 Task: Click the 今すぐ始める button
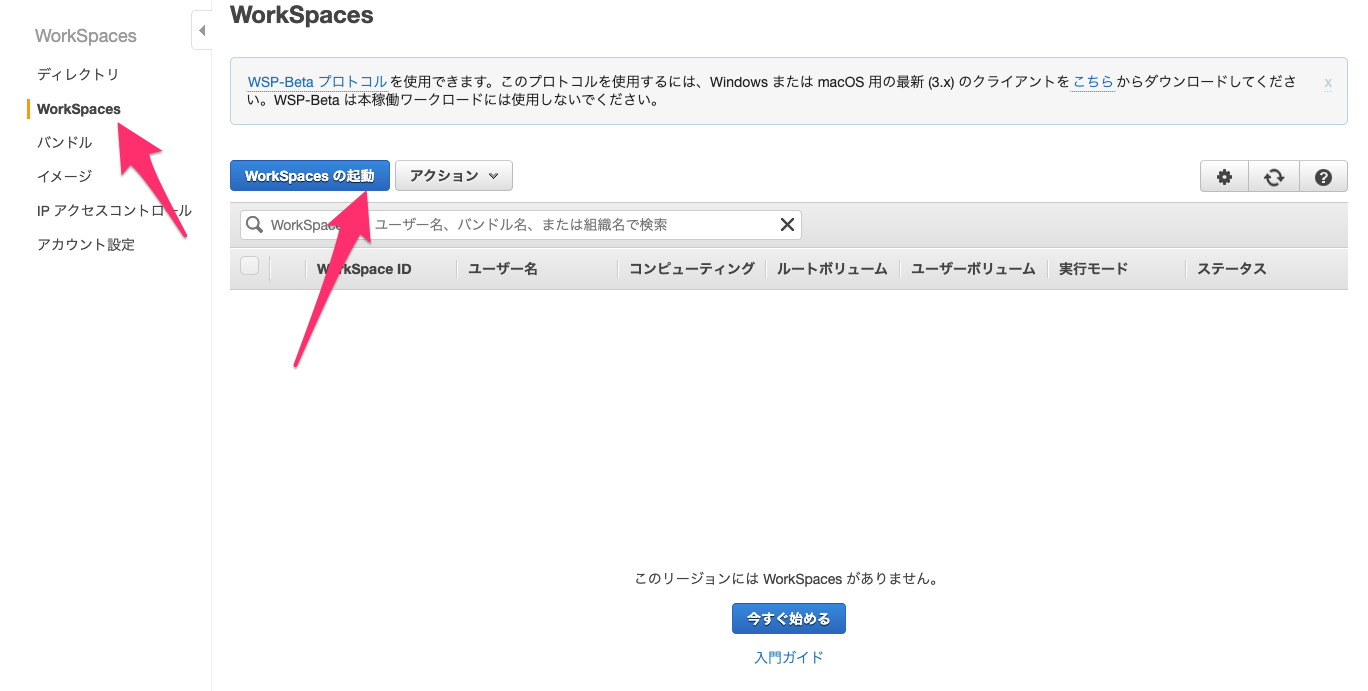pos(789,619)
